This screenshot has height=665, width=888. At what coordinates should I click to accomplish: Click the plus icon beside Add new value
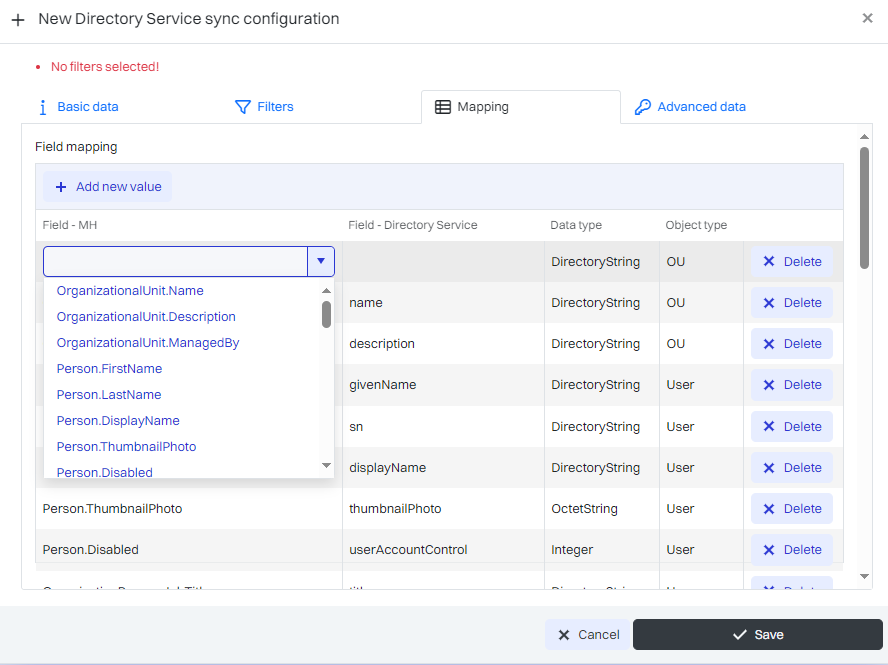coord(61,187)
